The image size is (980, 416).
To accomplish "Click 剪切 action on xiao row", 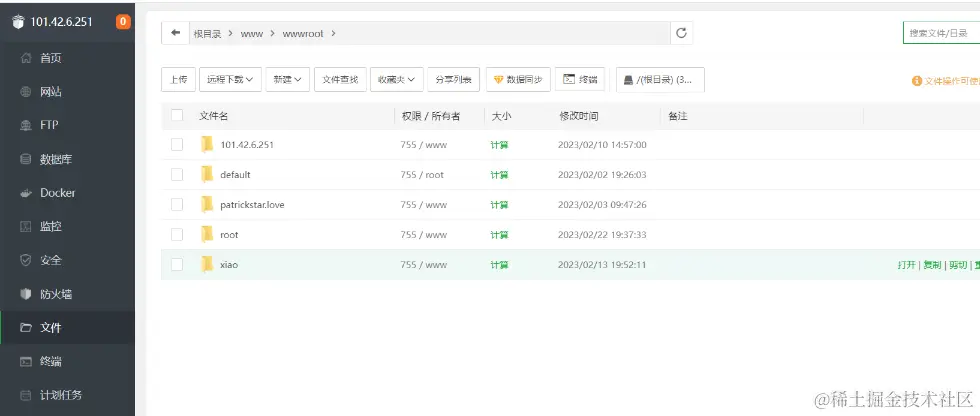I will click(x=958, y=265).
